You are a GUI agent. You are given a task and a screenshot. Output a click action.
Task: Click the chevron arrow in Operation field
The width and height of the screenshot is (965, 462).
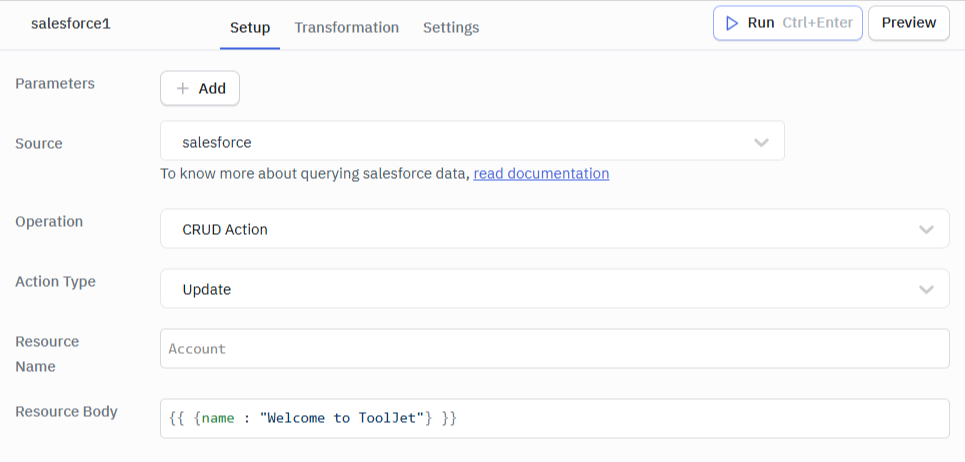(x=926, y=230)
